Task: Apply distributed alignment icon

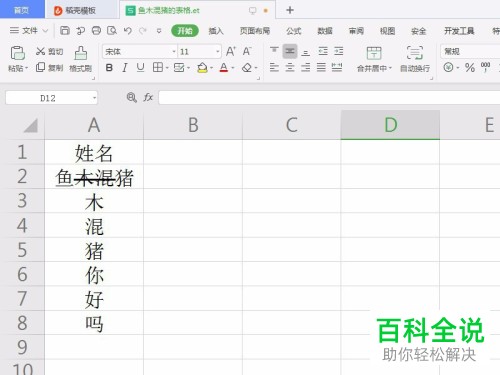Action: [337, 68]
